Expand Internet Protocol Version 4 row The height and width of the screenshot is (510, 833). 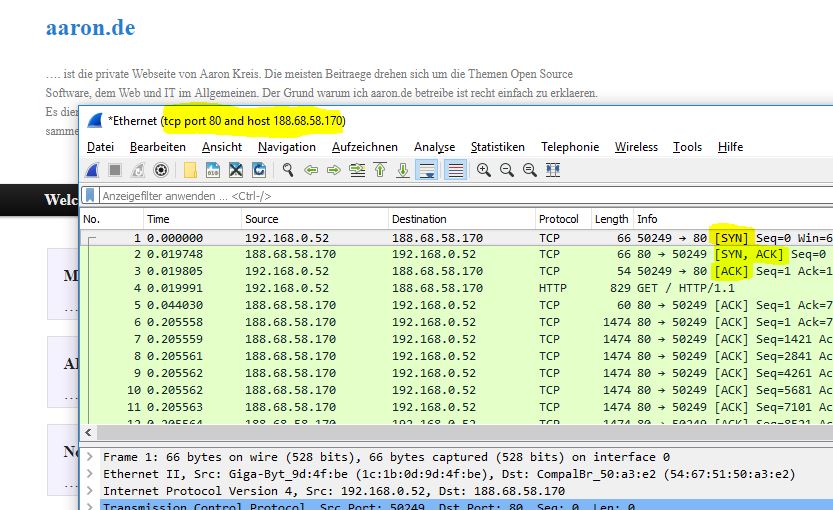(91, 491)
